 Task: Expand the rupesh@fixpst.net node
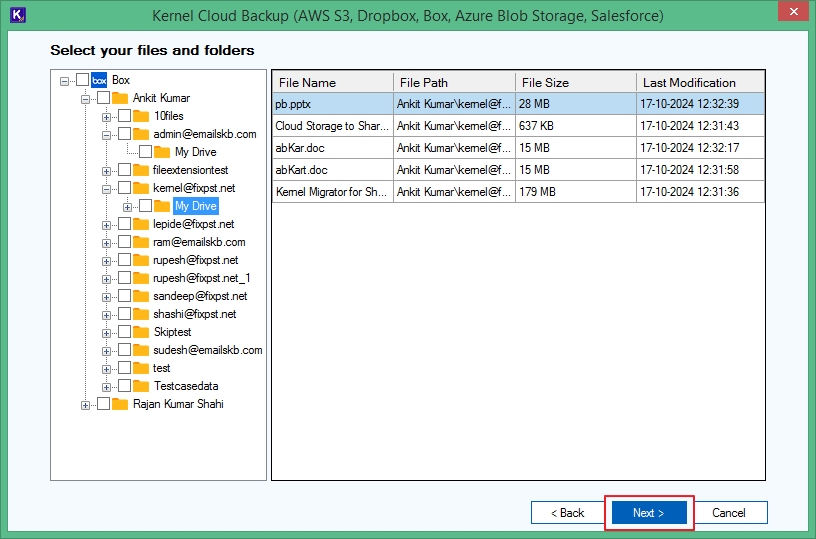point(106,261)
